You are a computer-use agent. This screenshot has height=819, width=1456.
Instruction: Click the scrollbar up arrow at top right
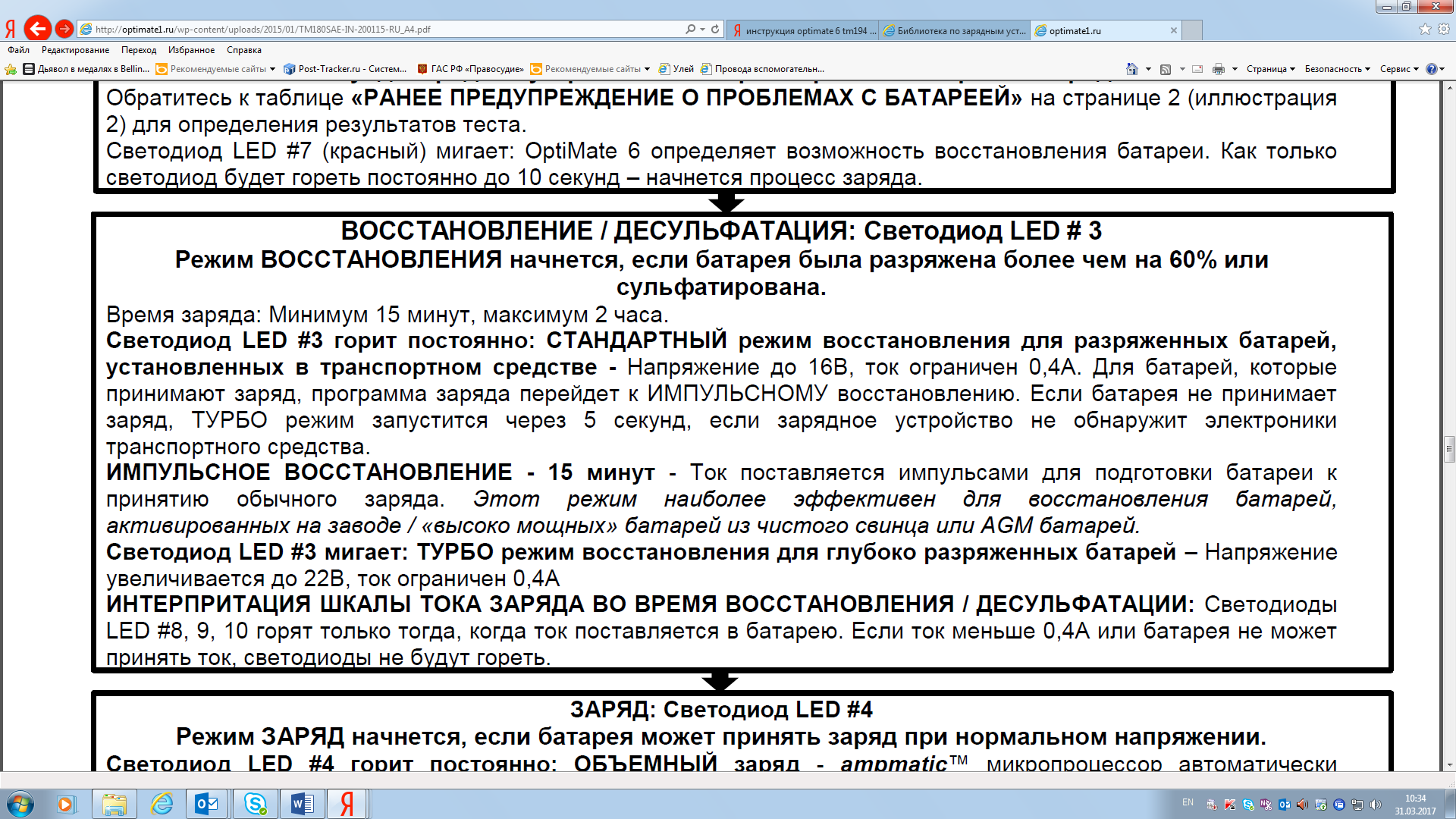[x=1449, y=86]
